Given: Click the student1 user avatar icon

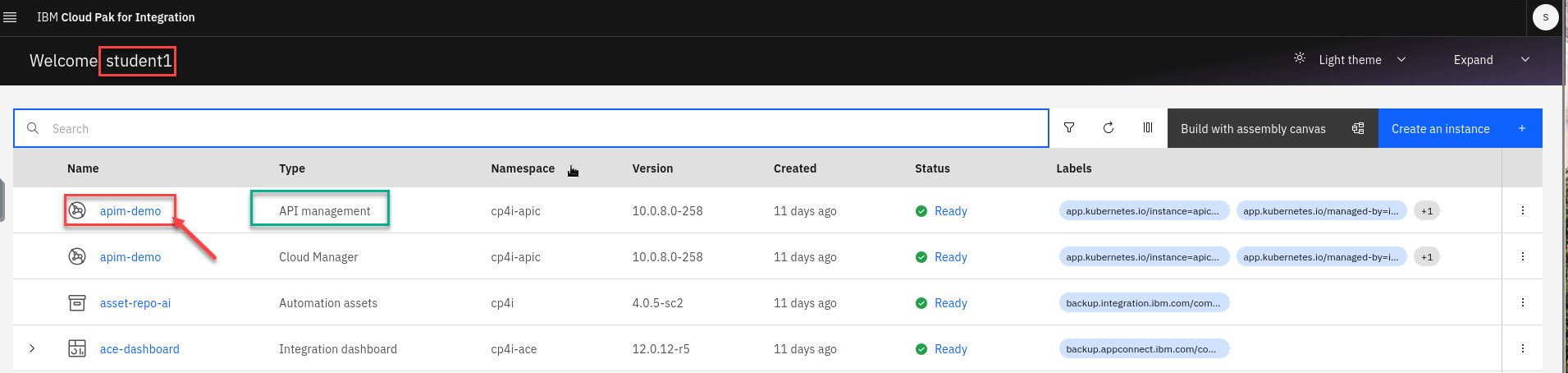Looking at the screenshot, I should click(x=1545, y=17).
